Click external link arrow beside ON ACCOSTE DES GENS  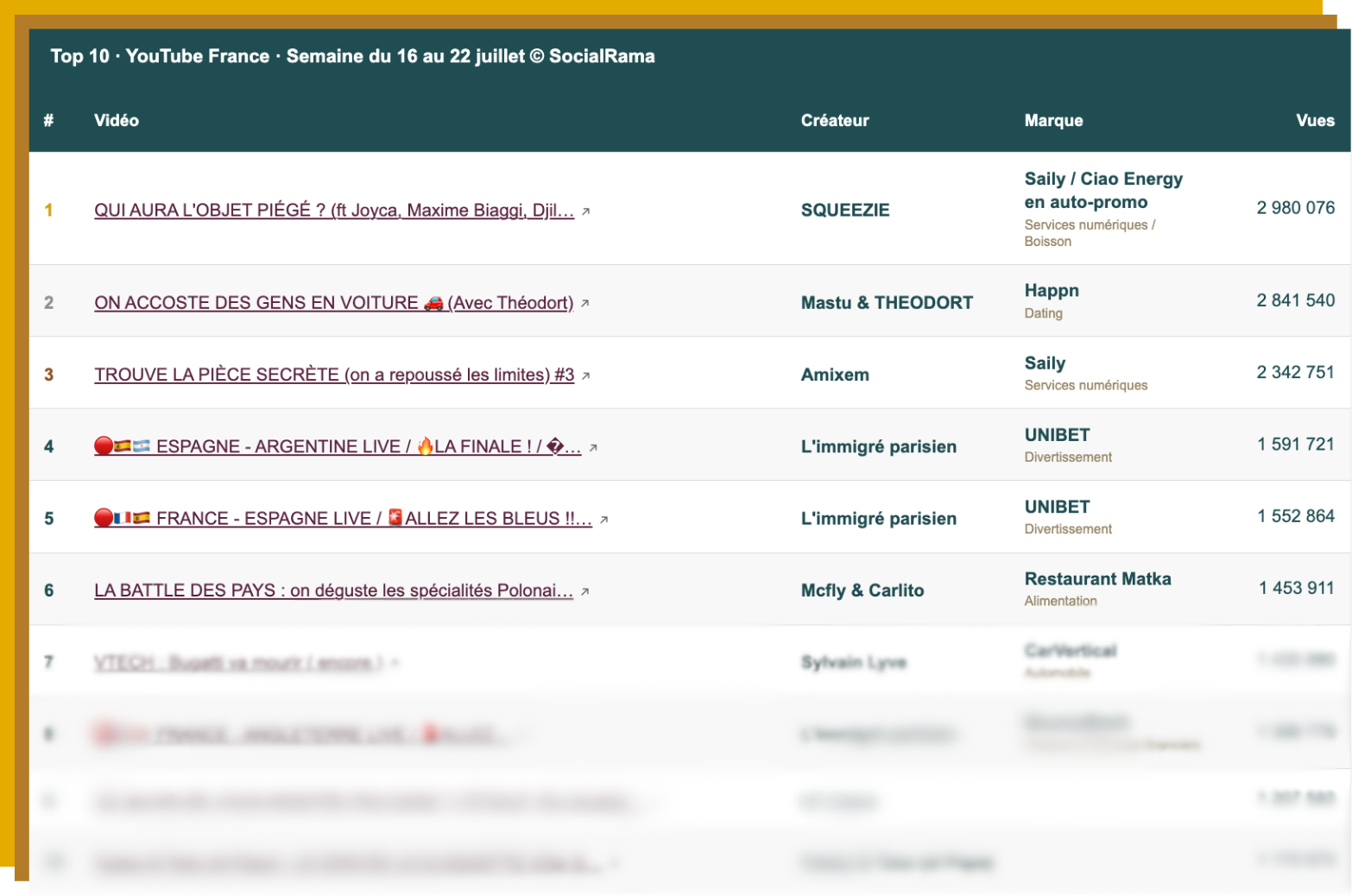pyautogui.click(x=584, y=304)
